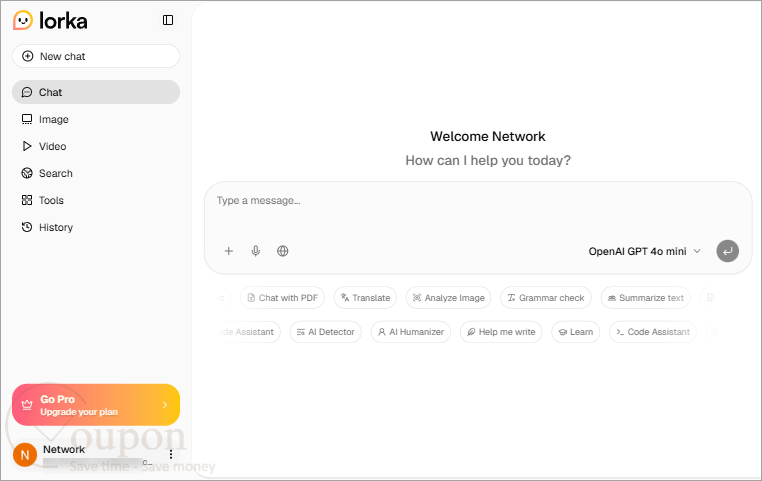
Task: Open the Video section
Action: [x=96, y=146]
